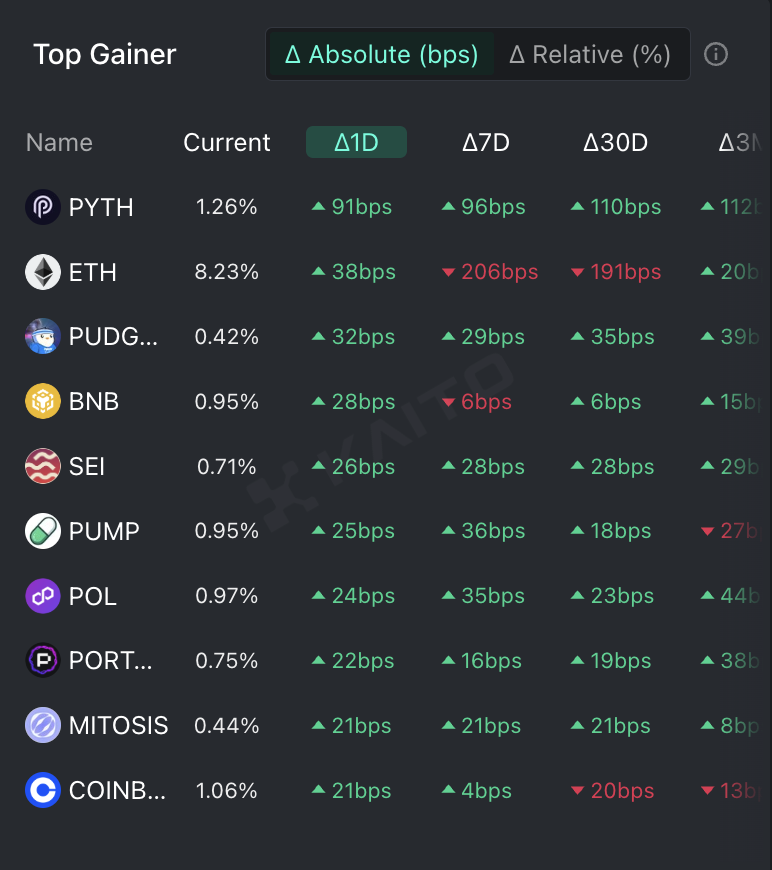Sort by the Δ30D column
The height and width of the screenshot is (870, 772).
(x=615, y=142)
